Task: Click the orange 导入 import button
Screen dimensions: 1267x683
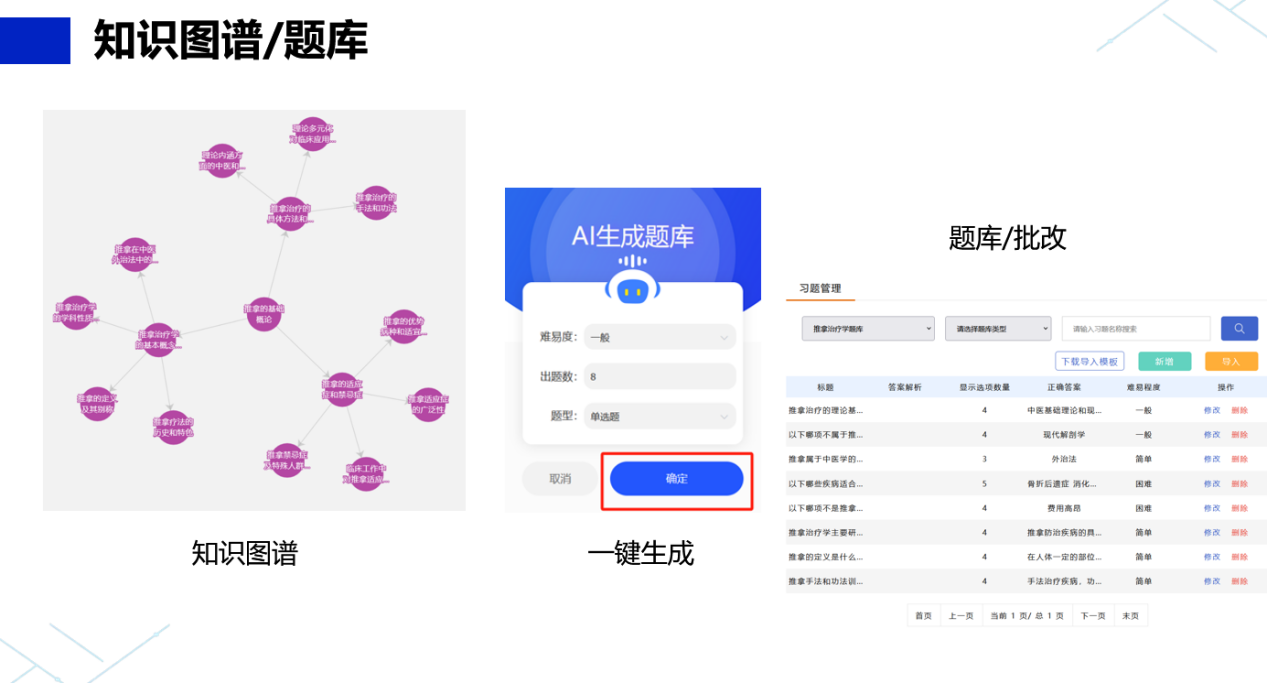Action: [1230, 361]
